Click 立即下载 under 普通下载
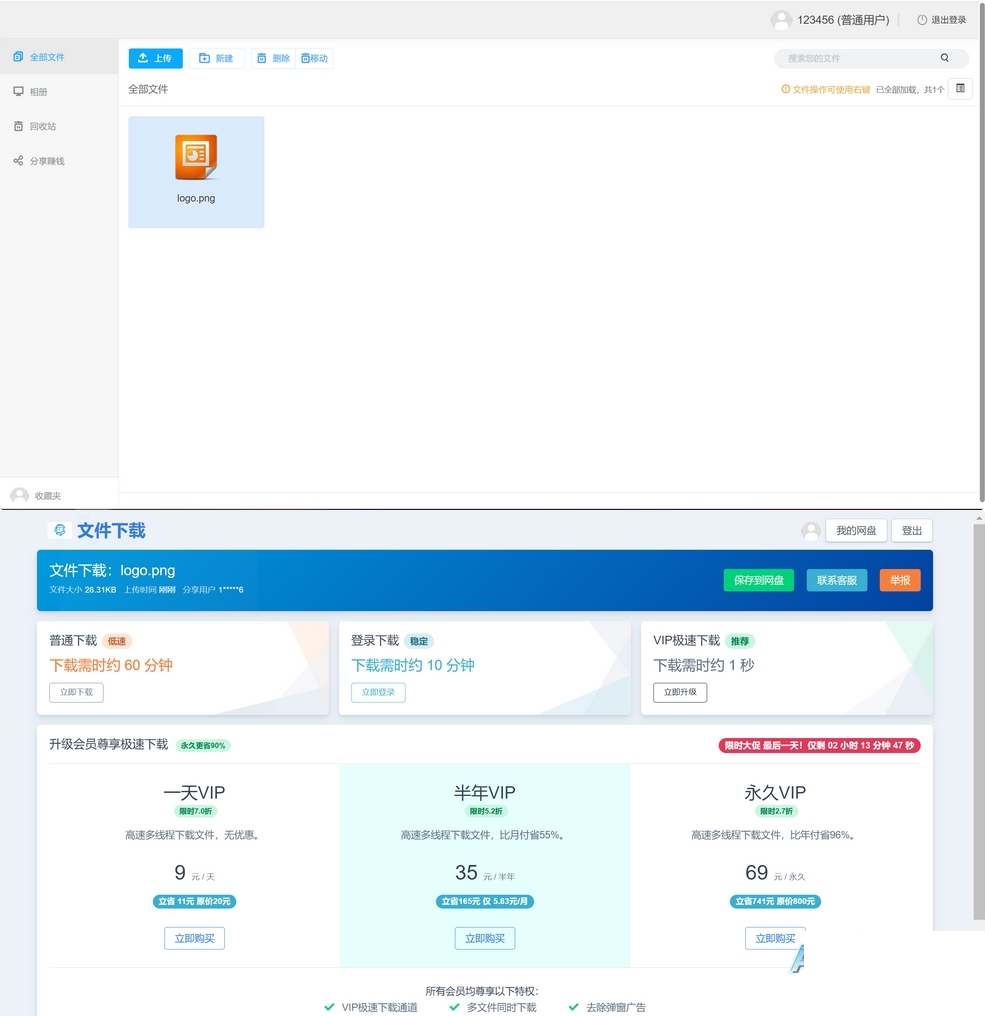The width and height of the screenshot is (985, 1016). click(x=76, y=692)
